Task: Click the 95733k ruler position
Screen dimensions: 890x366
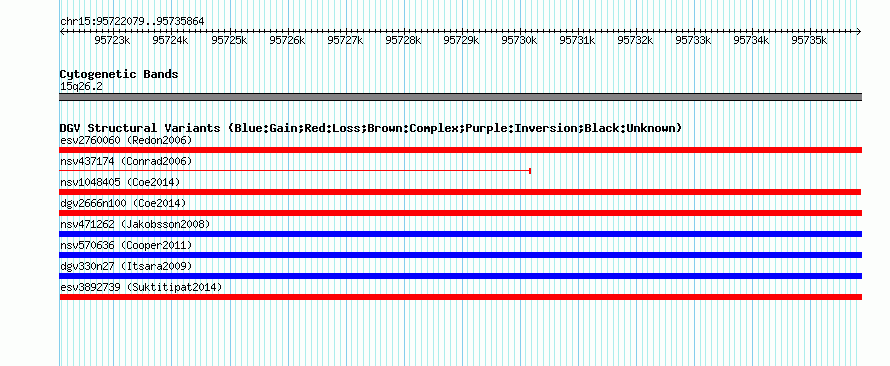Action: pyautogui.click(x=694, y=40)
